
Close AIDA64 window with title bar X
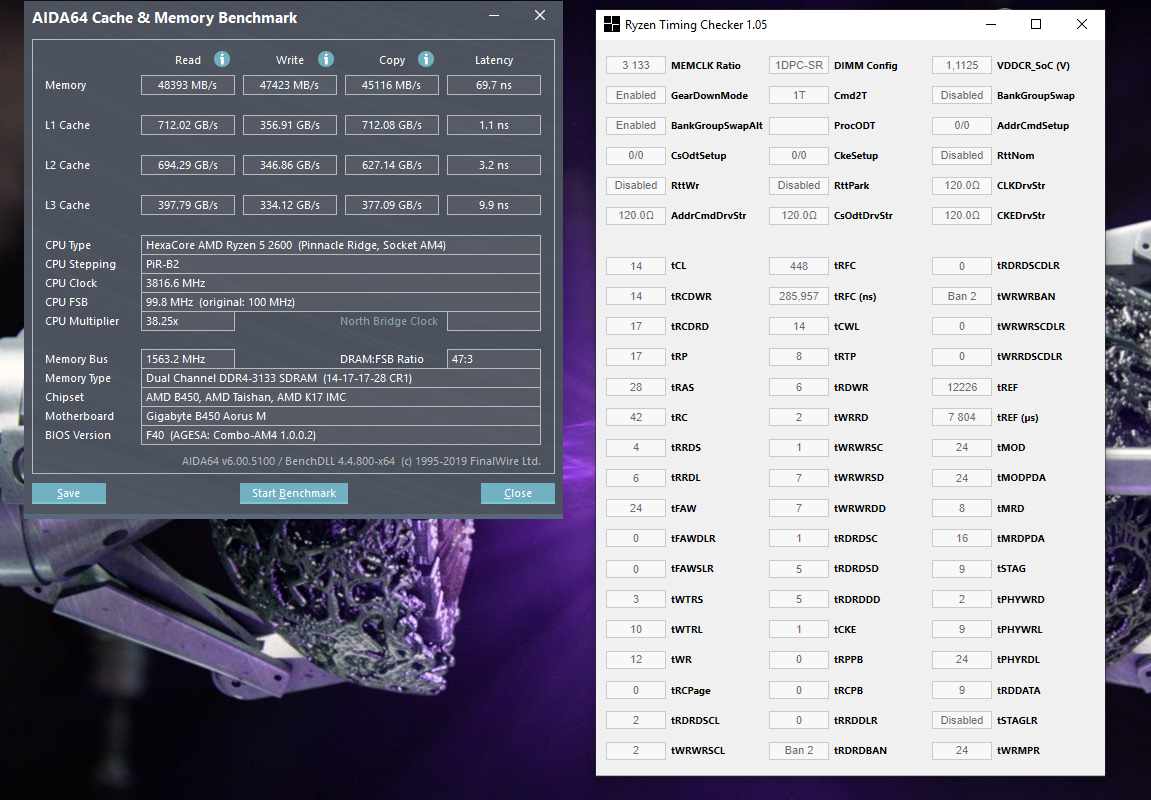coord(540,15)
